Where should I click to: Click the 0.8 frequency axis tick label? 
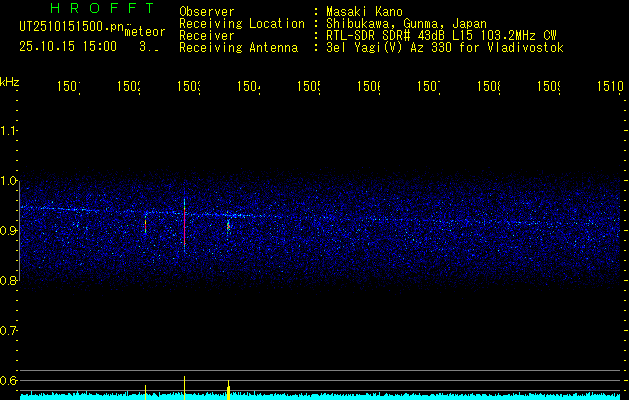tap(9, 281)
